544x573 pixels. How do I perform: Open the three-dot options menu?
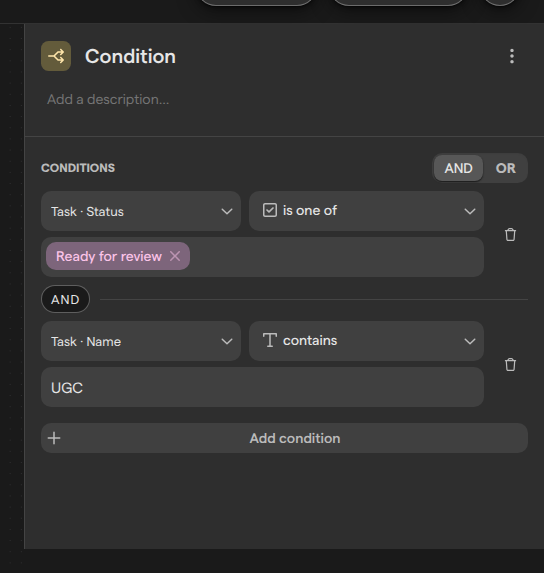512,56
